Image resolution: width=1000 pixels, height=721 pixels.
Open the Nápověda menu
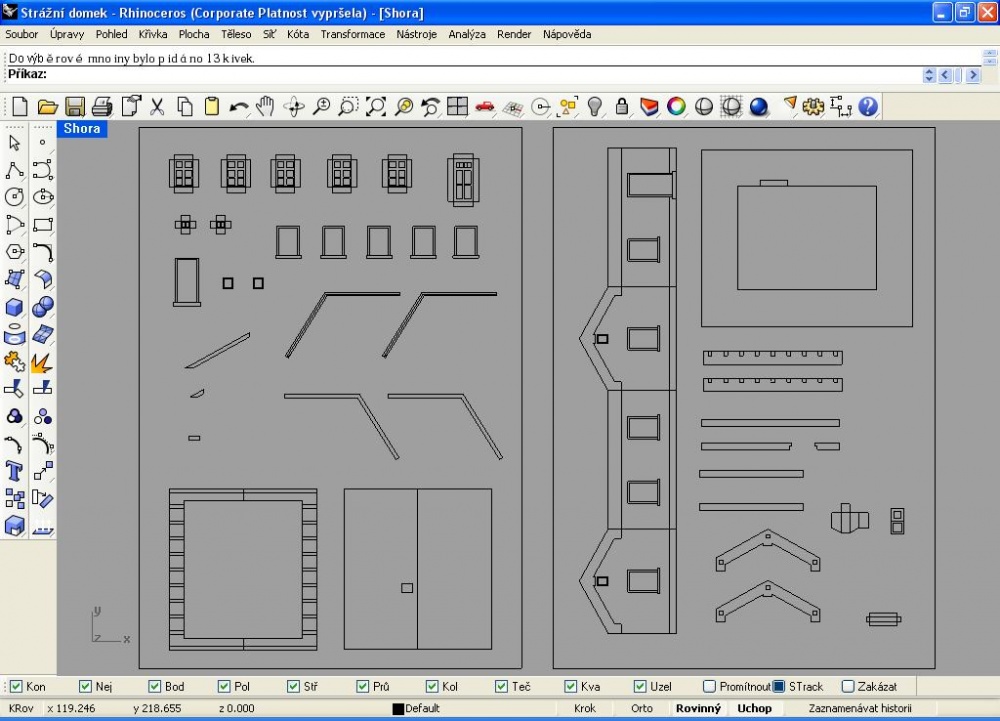[x=567, y=34]
